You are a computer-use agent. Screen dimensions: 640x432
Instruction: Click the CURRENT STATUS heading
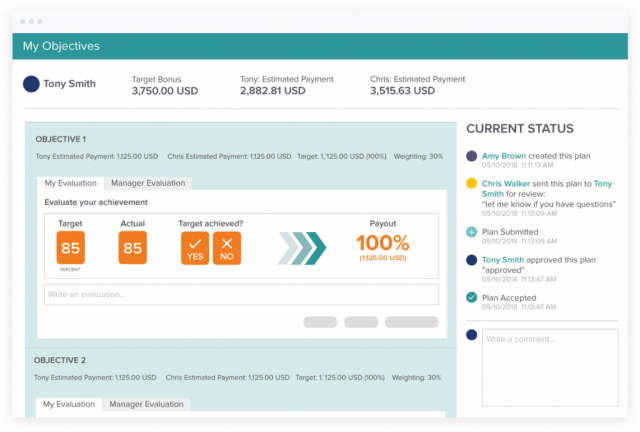tap(520, 129)
